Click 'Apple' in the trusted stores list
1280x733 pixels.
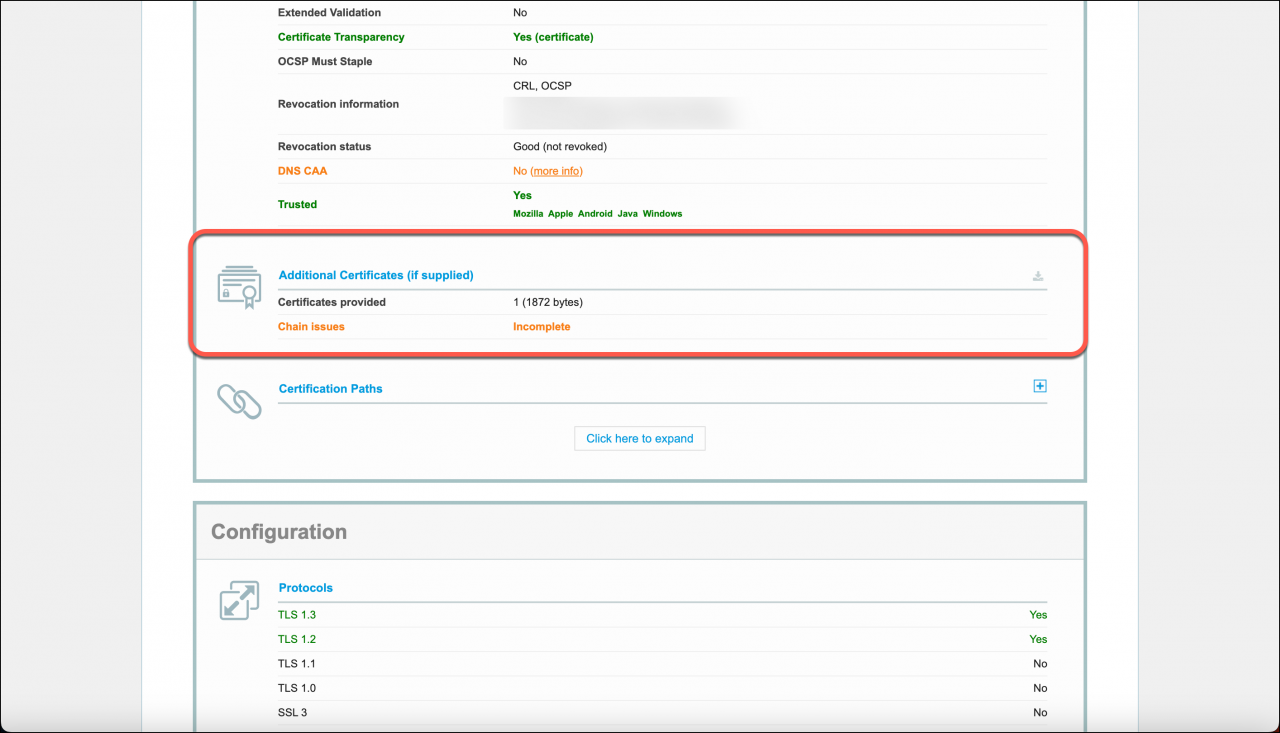[560, 214]
